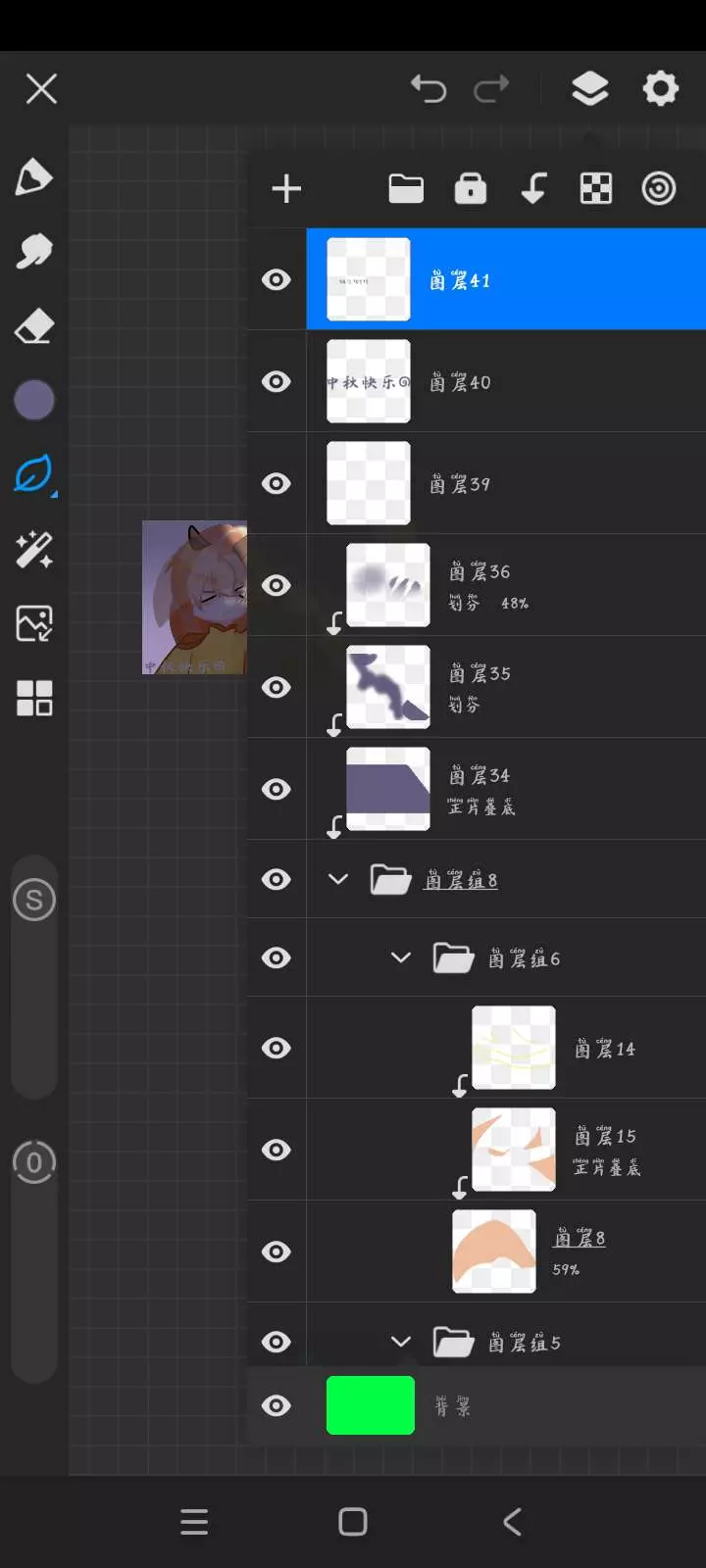Select the smudge tool
The image size is (706, 1568).
click(x=34, y=252)
